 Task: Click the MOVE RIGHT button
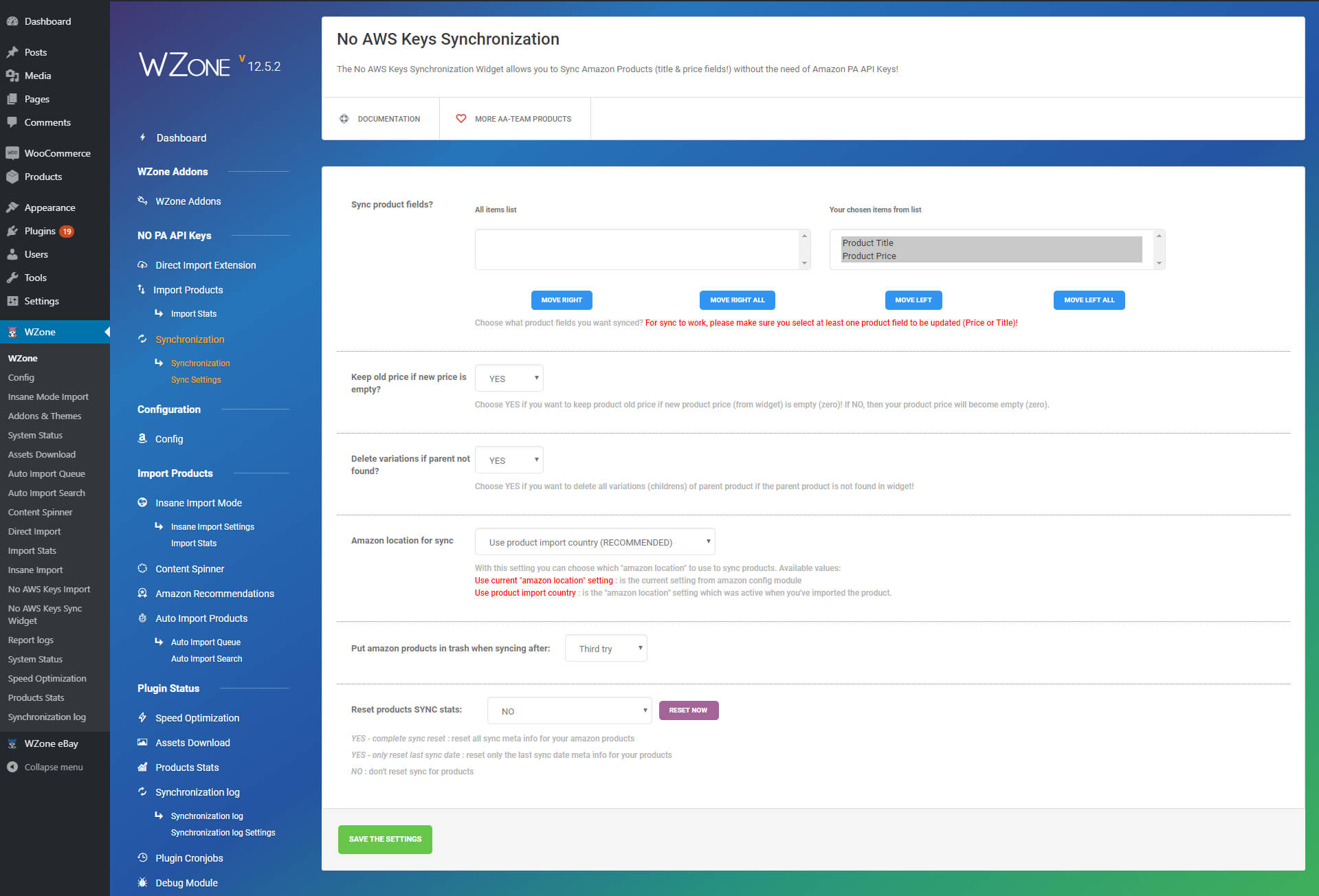pyautogui.click(x=562, y=300)
